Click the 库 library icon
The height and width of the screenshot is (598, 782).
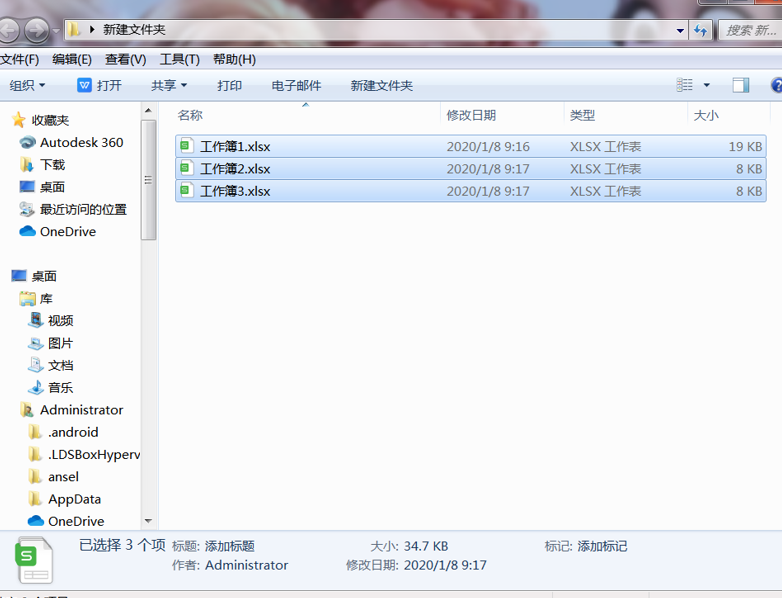click(x=27, y=298)
